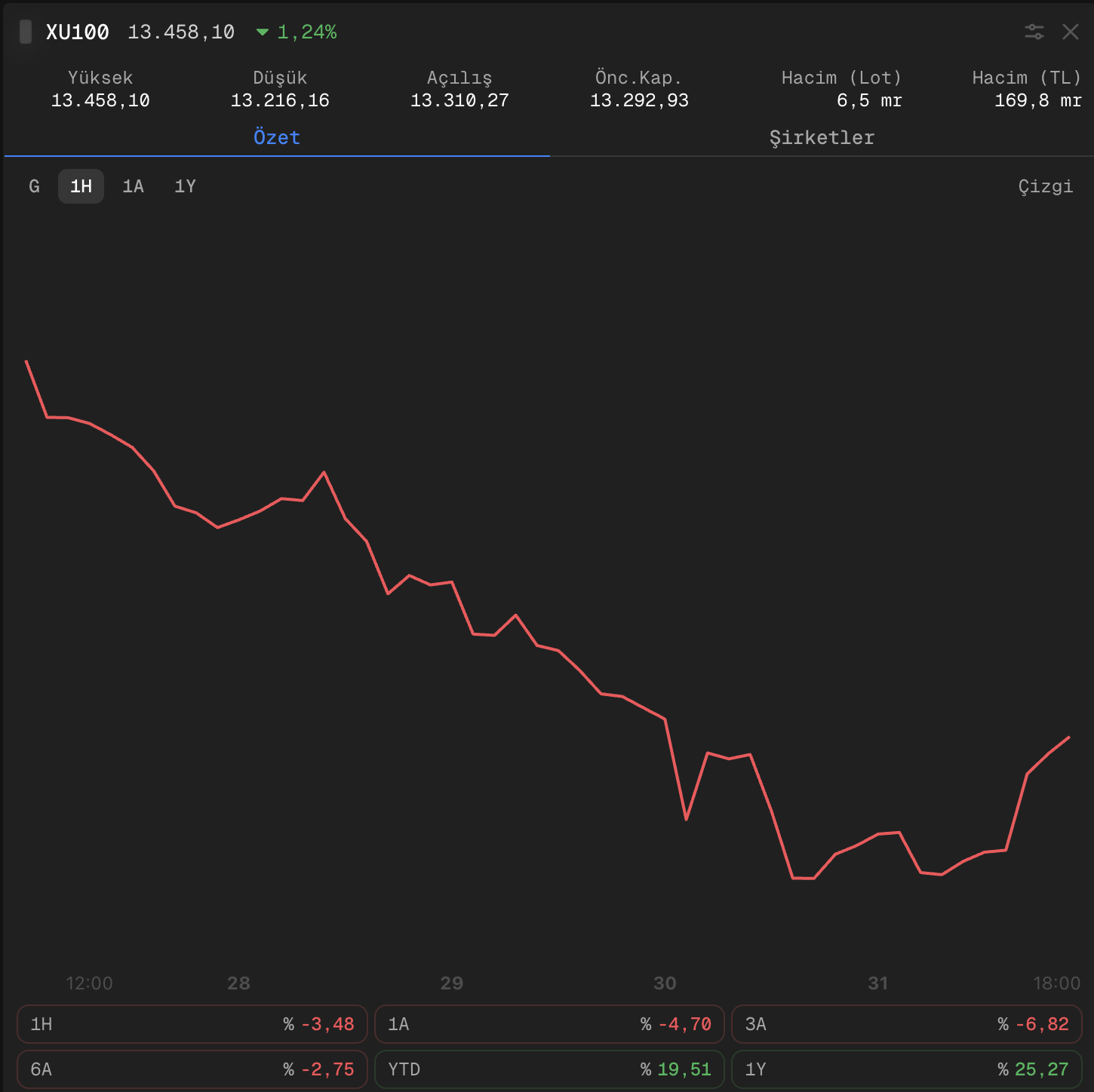Select the G daily range

pyautogui.click(x=34, y=186)
